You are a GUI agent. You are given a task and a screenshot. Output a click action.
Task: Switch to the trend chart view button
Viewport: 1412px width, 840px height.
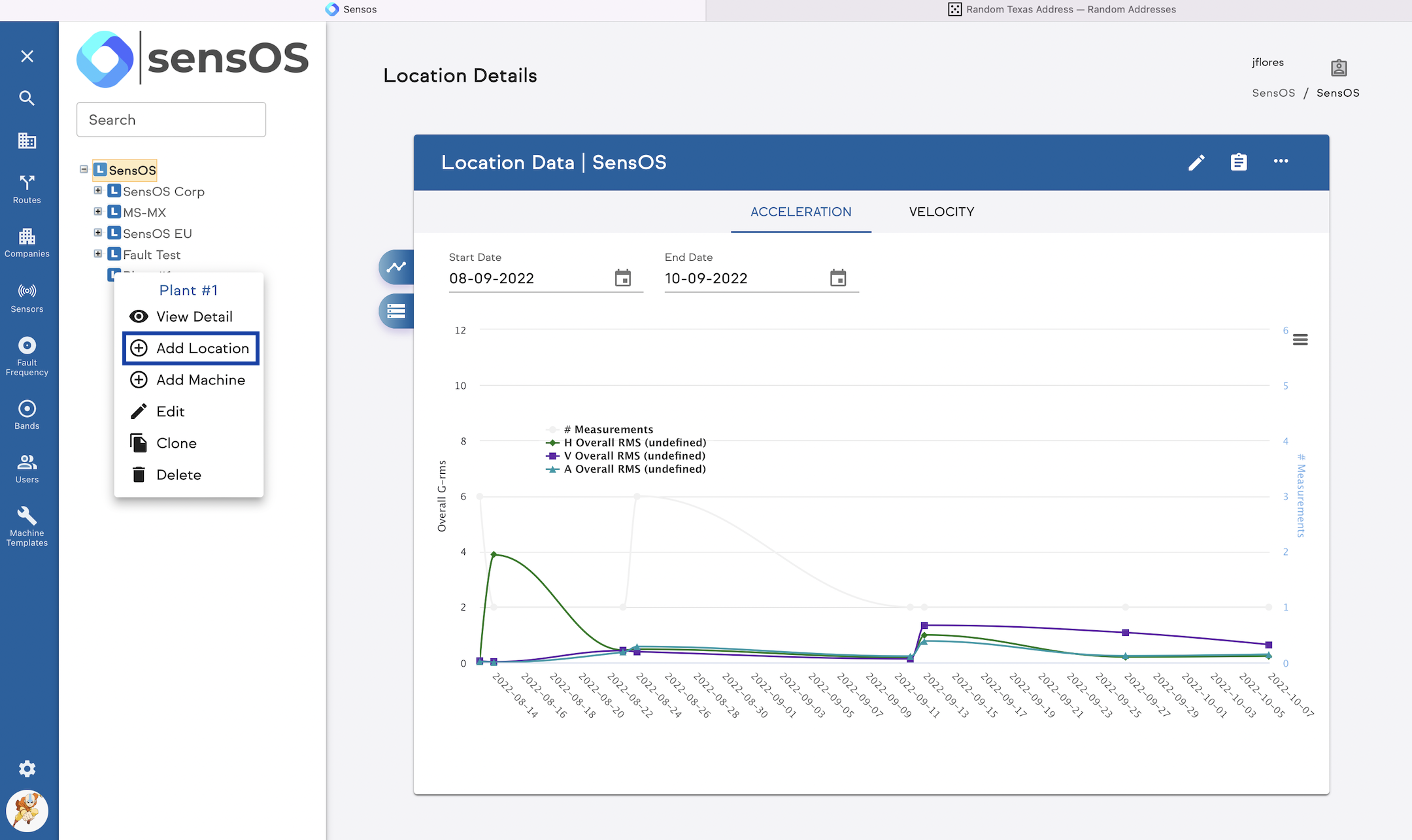396,267
